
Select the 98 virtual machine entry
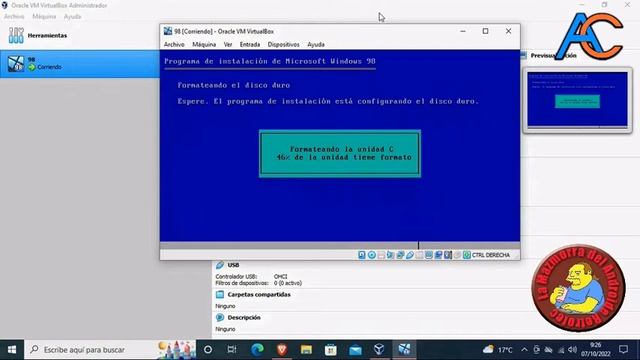pos(80,64)
